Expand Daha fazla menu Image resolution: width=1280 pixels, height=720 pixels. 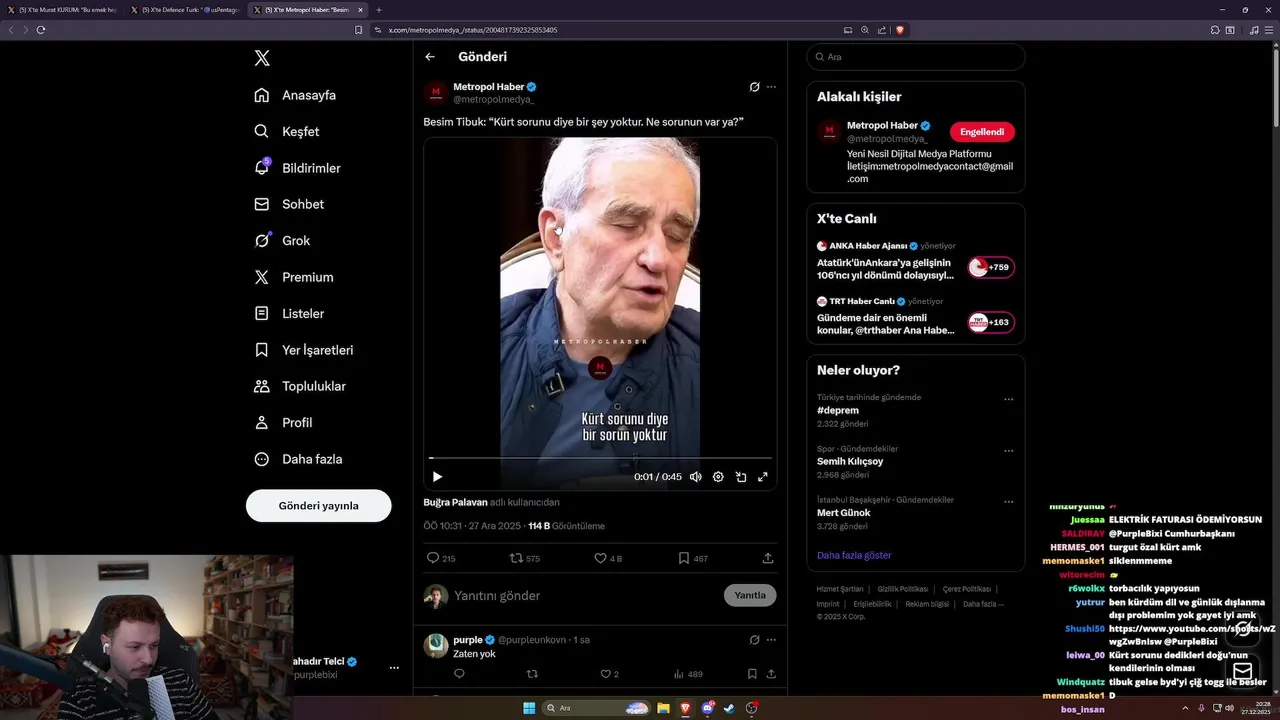click(x=298, y=459)
